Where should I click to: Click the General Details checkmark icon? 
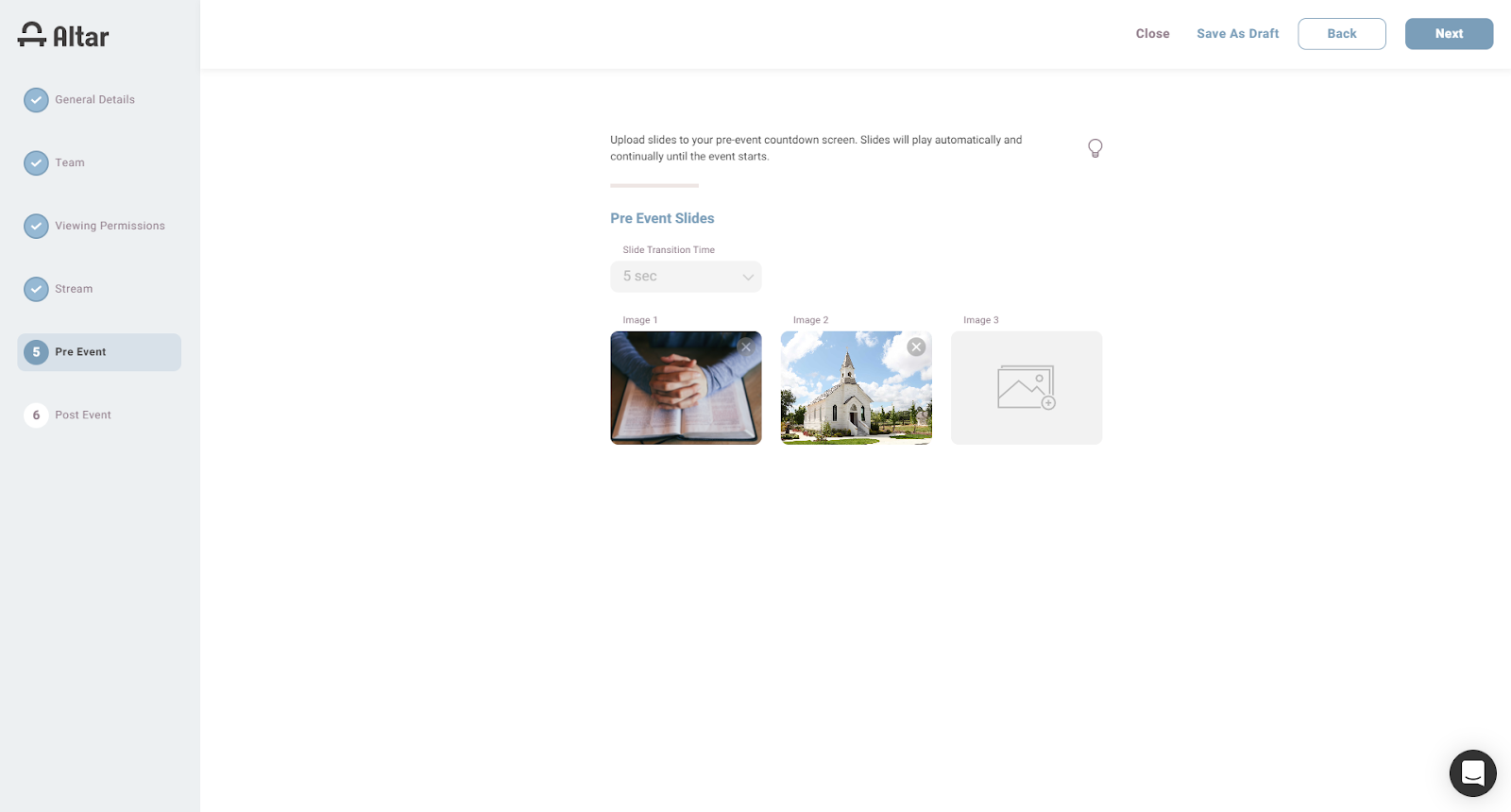pos(36,100)
